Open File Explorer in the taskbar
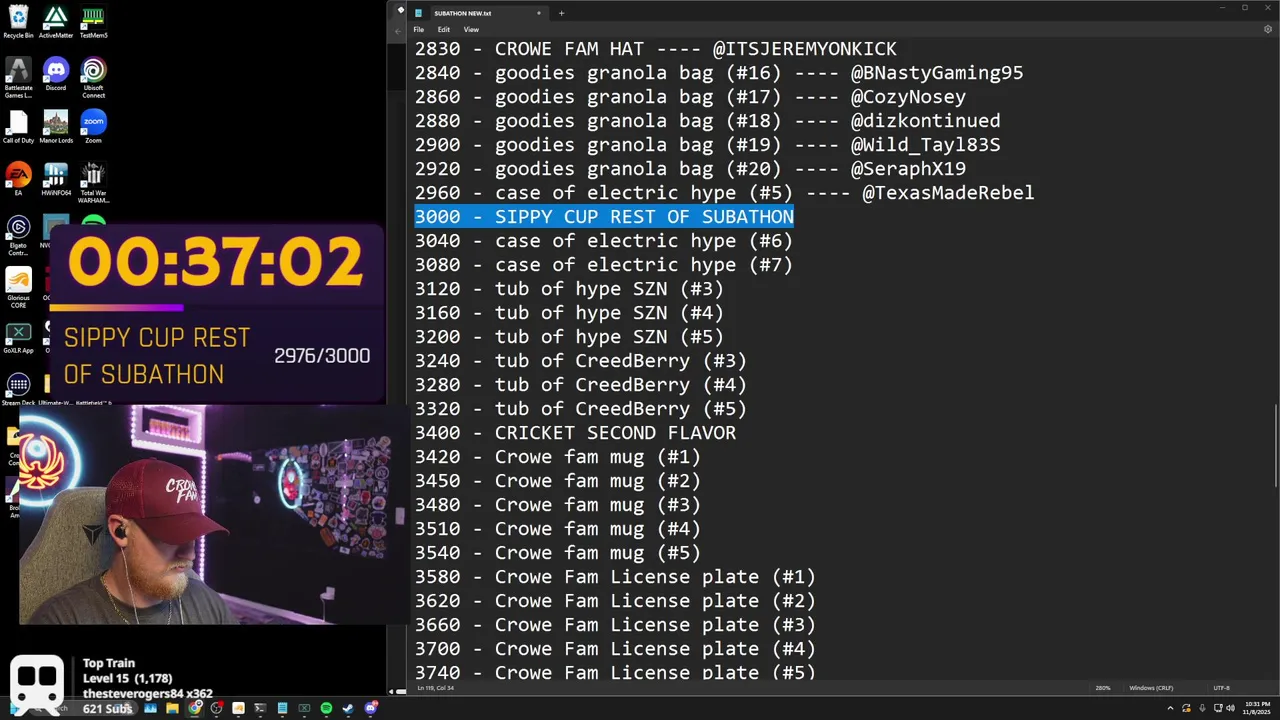Image resolution: width=1280 pixels, height=720 pixels. [x=172, y=708]
